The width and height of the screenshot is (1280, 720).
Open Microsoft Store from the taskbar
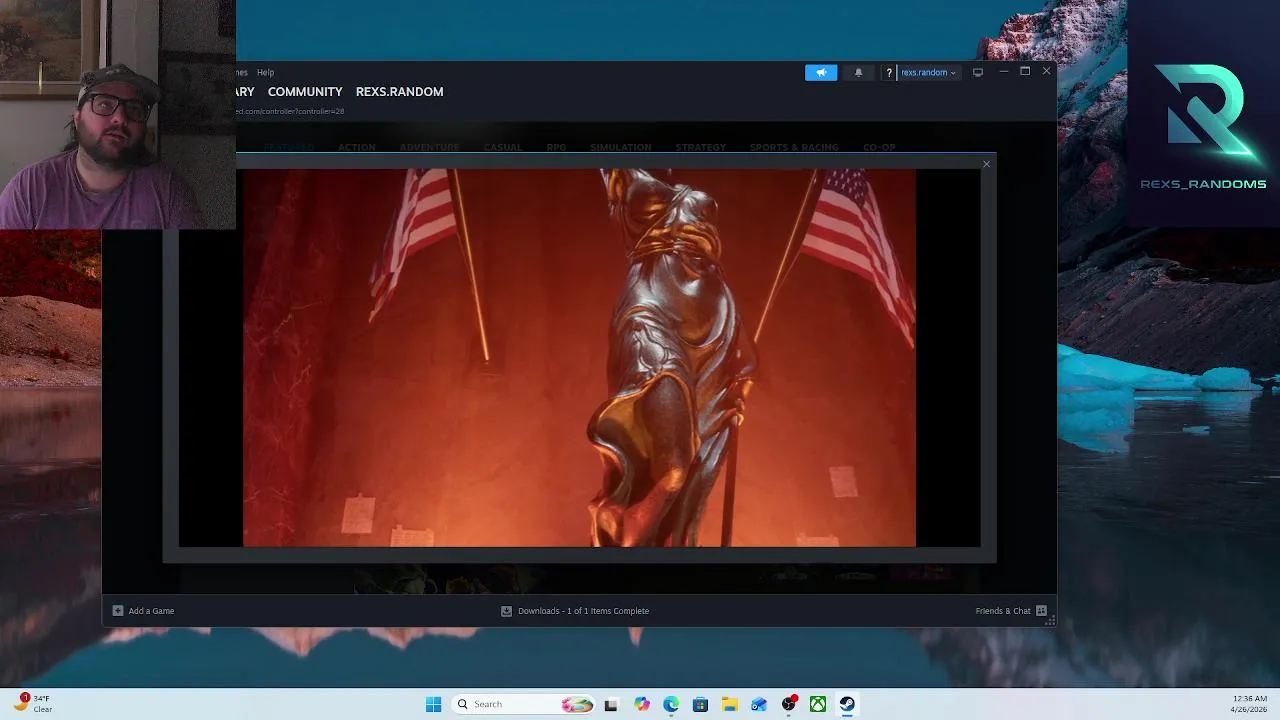tap(700, 704)
